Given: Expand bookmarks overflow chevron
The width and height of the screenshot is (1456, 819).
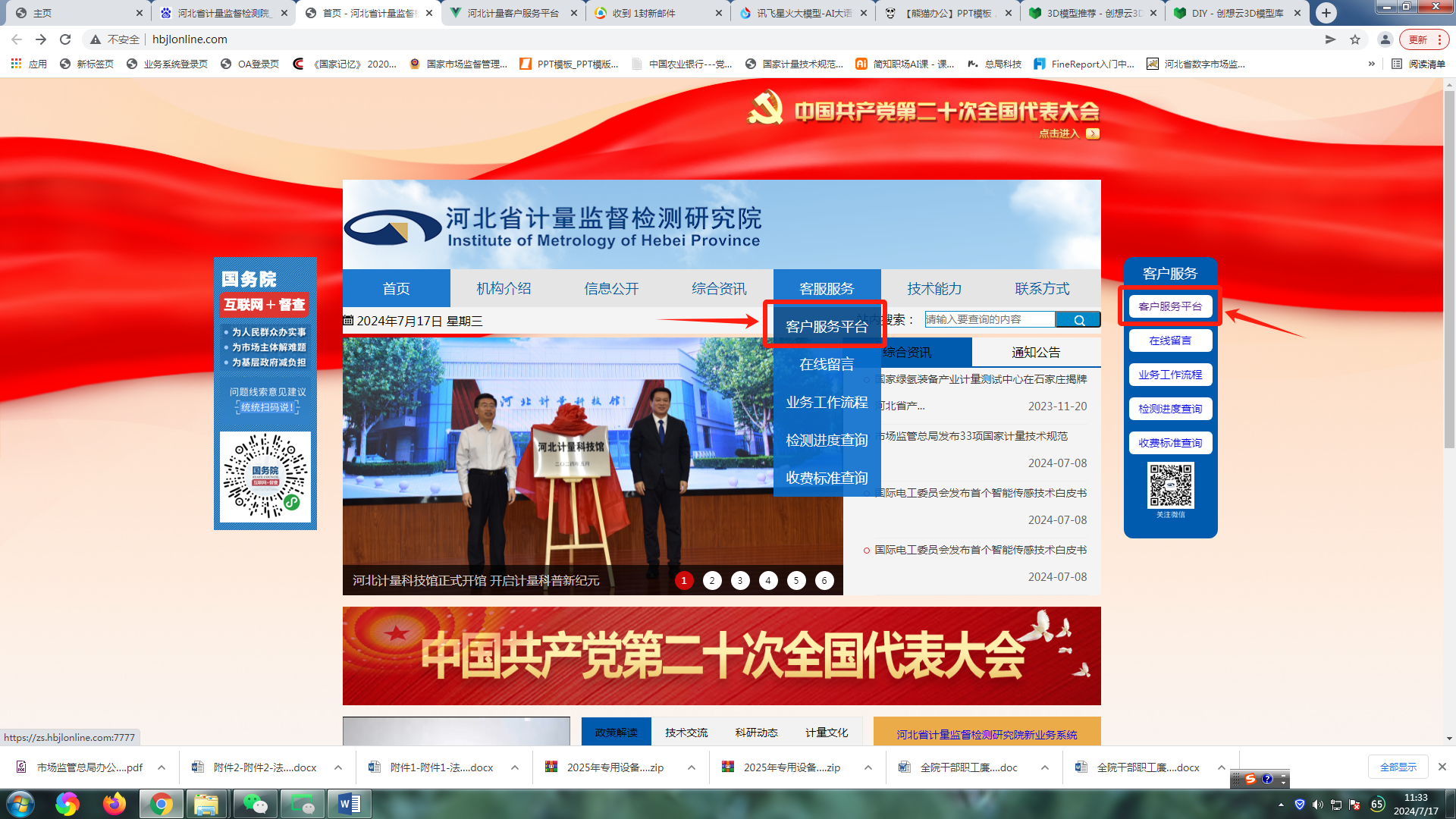Looking at the screenshot, I should click(x=1371, y=64).
